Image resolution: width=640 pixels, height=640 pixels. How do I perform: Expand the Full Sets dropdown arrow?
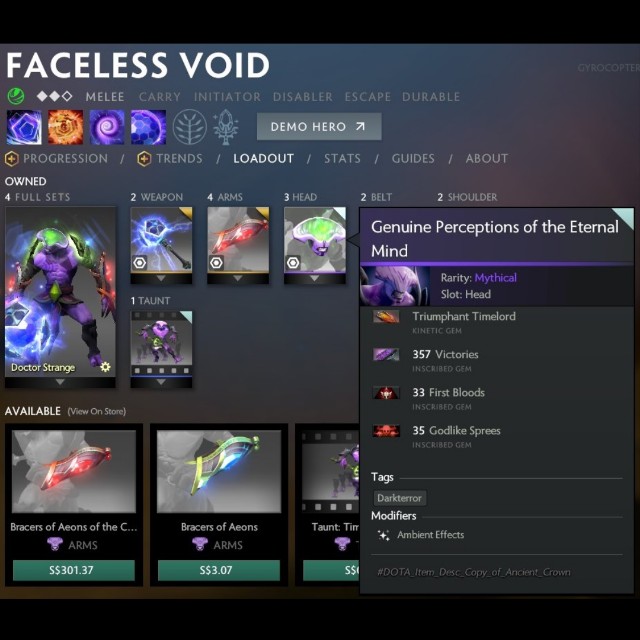click(x=60, y=382)
